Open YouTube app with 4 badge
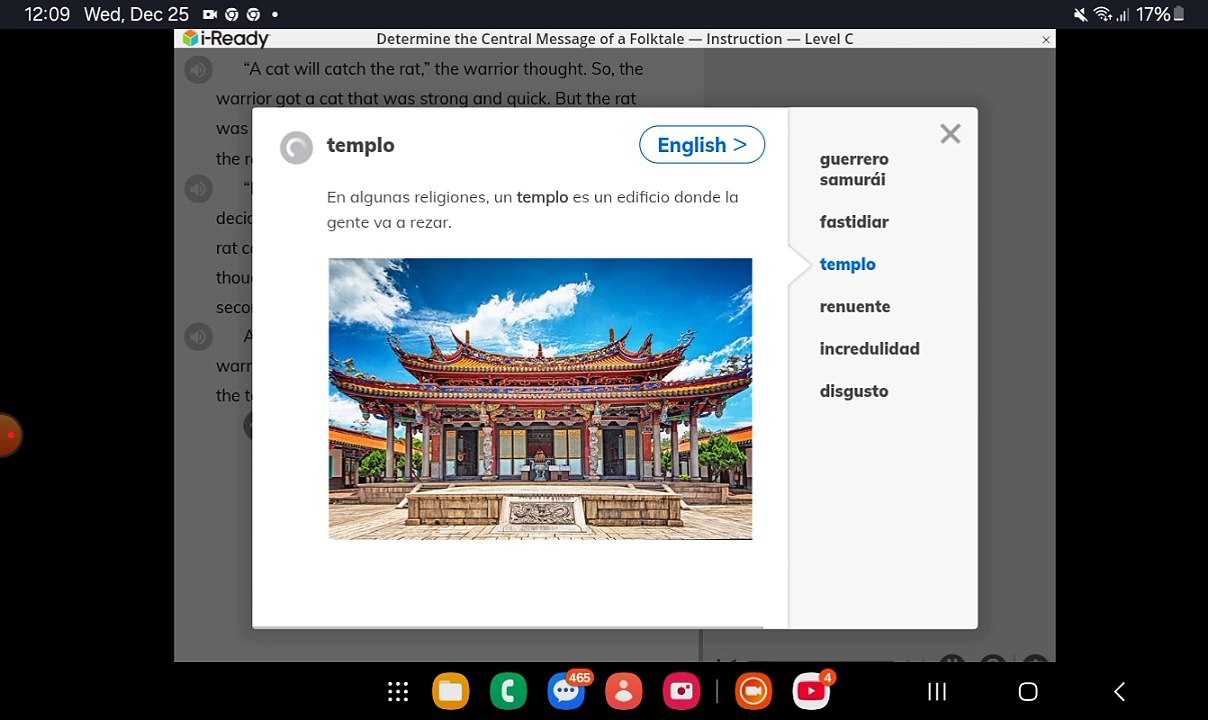The image size is (1208, 720). pyautogui.click(x=811, y=691)
